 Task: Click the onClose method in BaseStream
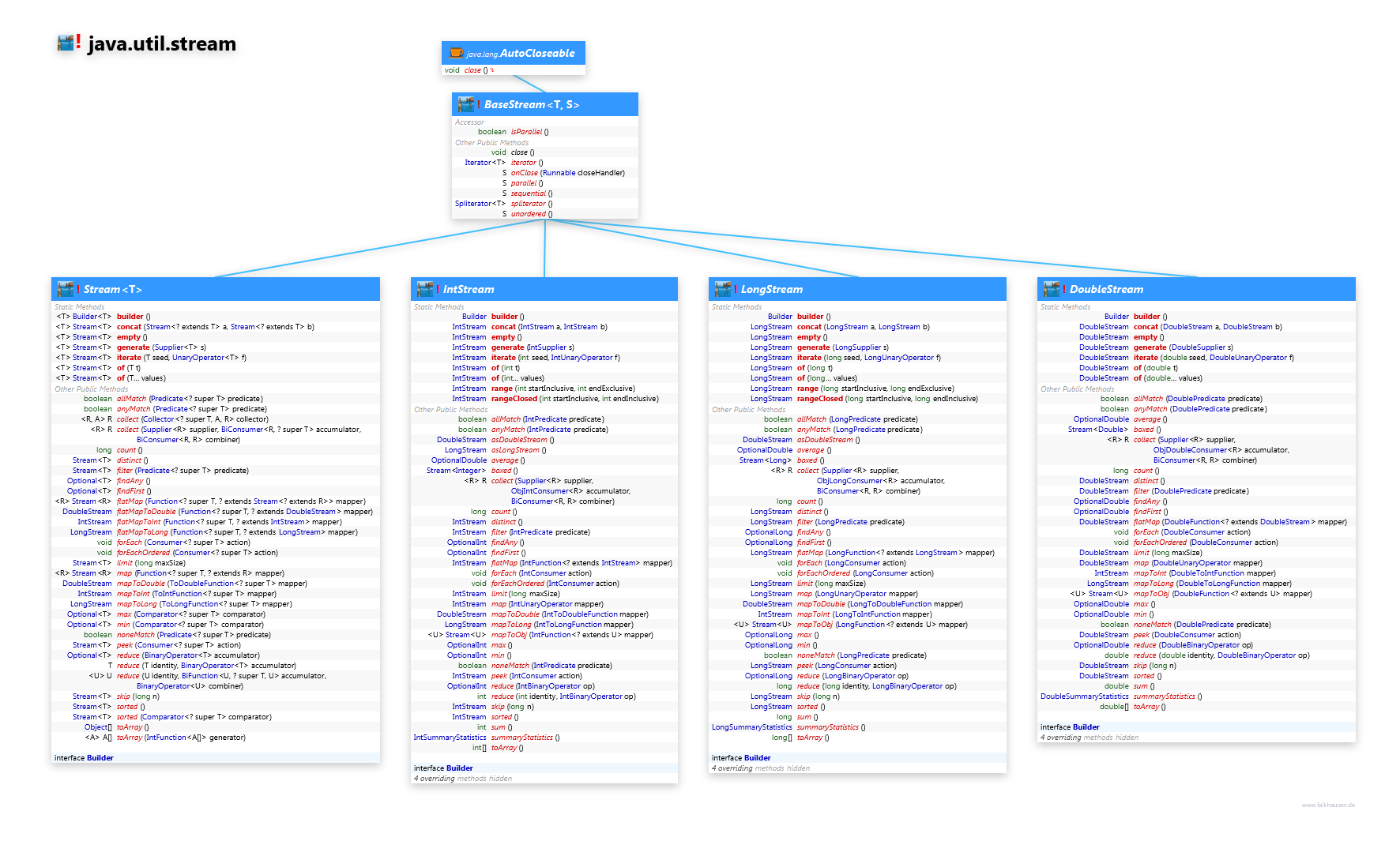(x=524, y=173)
